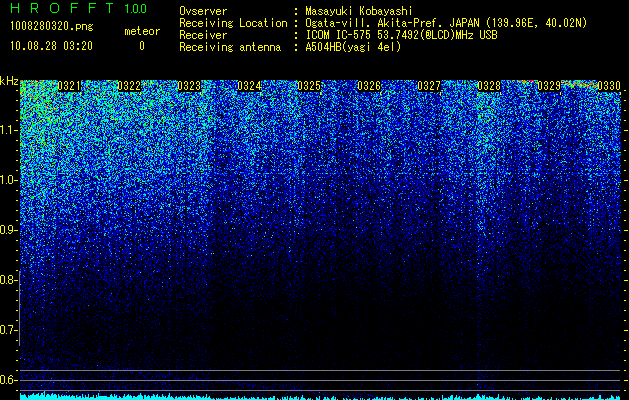Click the meteor count label
Image resolution: width=629 pixels, height=400 pixels.
point(142,31)
